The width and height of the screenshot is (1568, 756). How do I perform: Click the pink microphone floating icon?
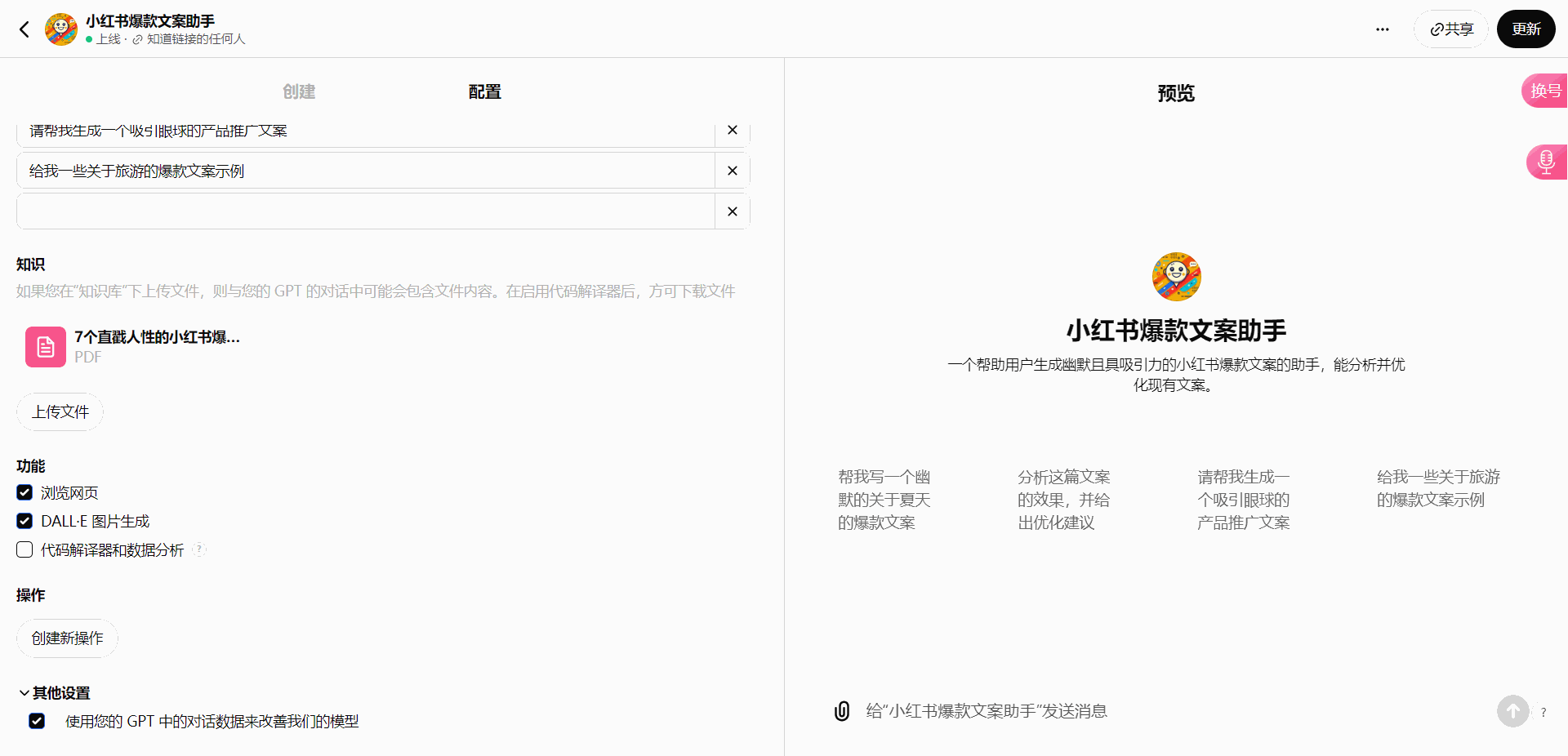[x=1546, y=162]
